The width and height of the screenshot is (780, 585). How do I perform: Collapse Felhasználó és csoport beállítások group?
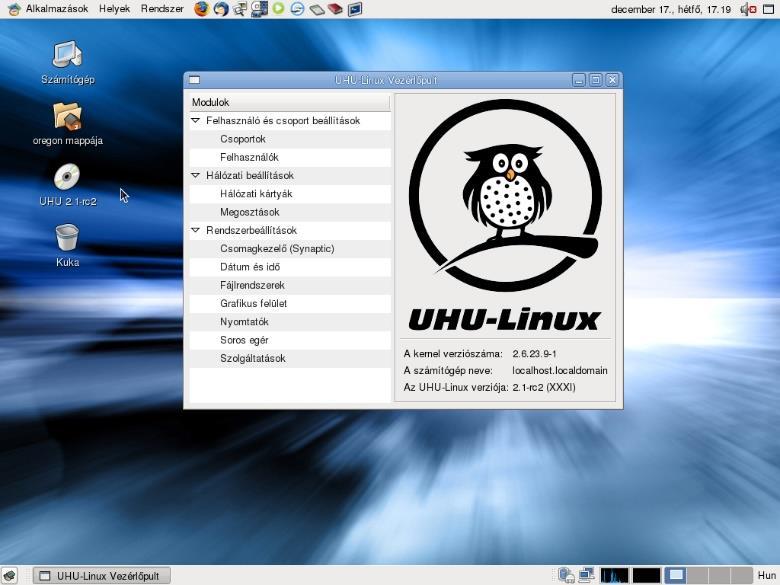coord(195,120)
